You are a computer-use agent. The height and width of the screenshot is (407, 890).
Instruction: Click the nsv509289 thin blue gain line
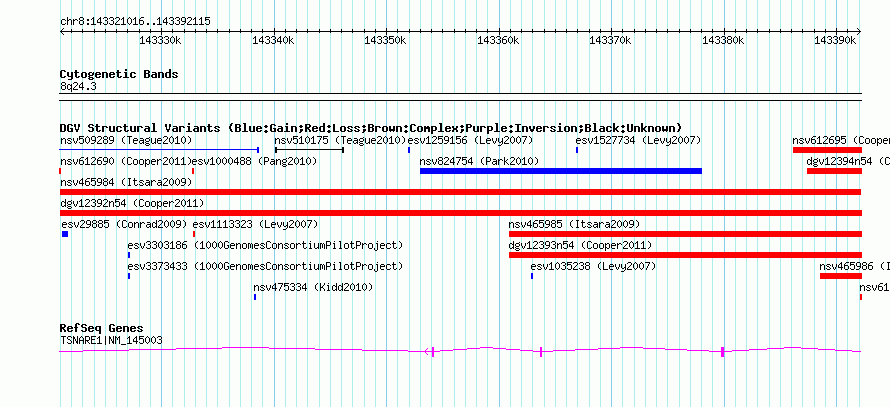click(x=159, y=150)
